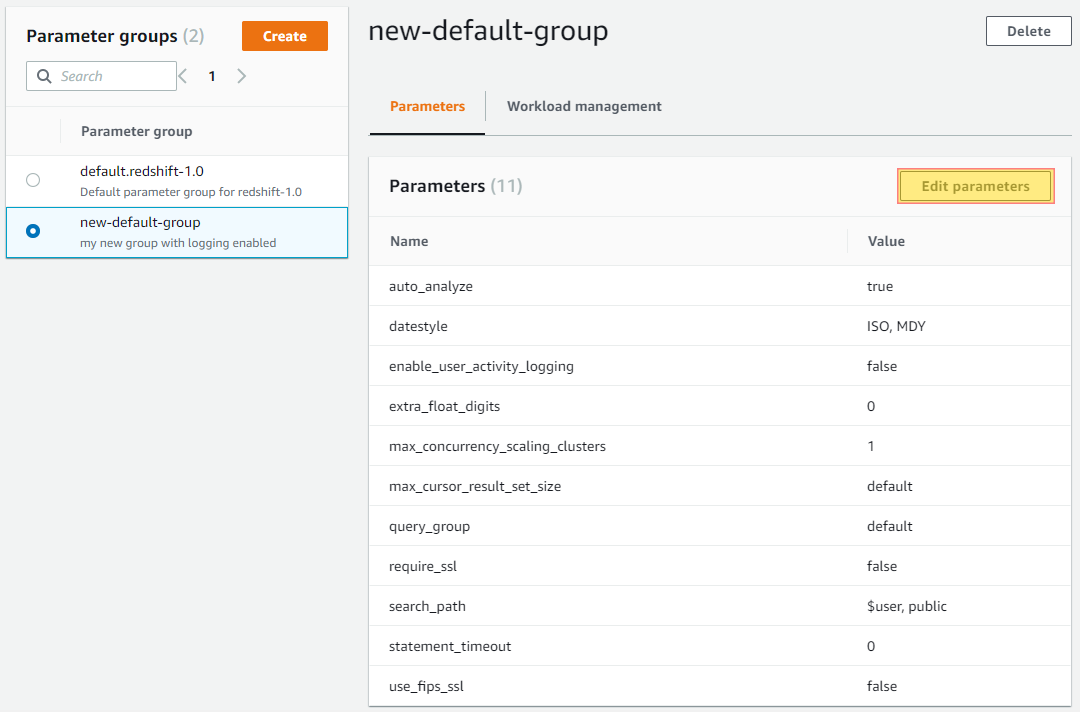
Task: Click the query_group parameter name
Action: click(x=429, y=526)
